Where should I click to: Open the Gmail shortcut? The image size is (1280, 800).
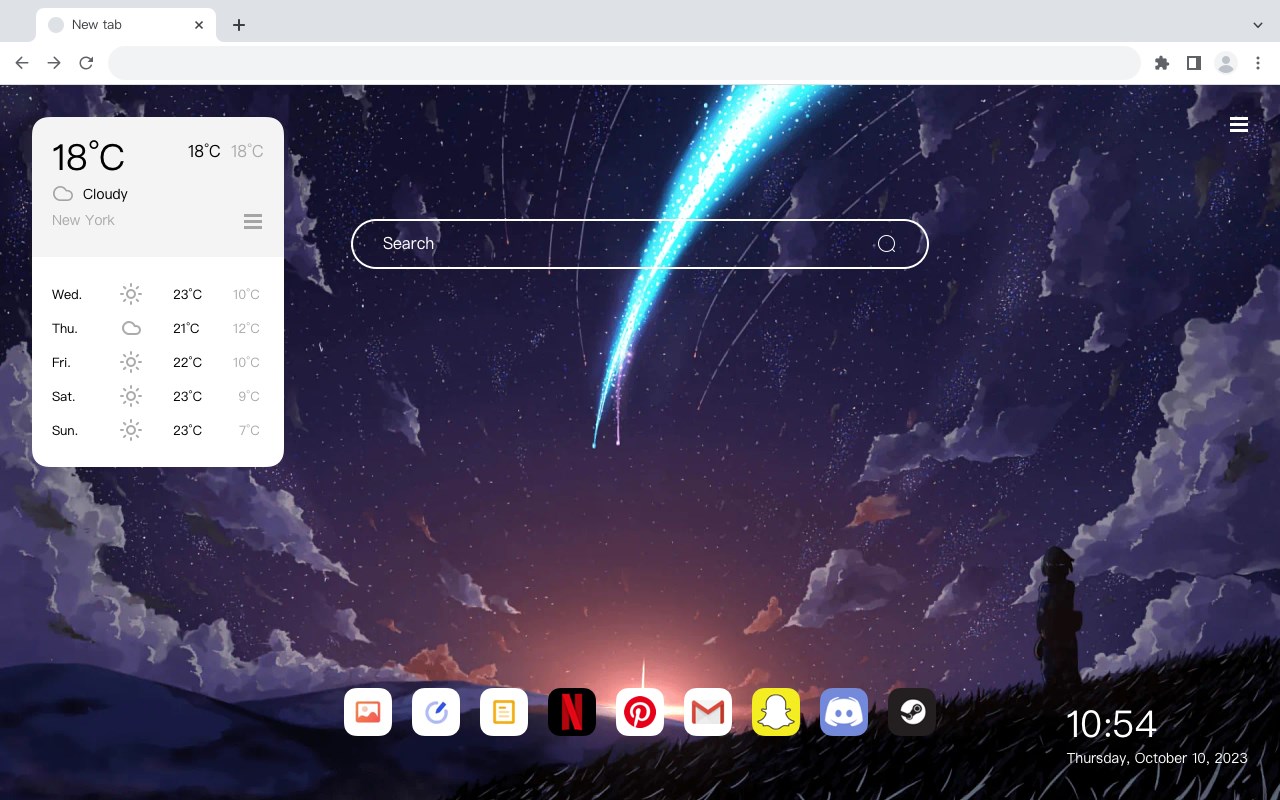(x=708, y=712)
